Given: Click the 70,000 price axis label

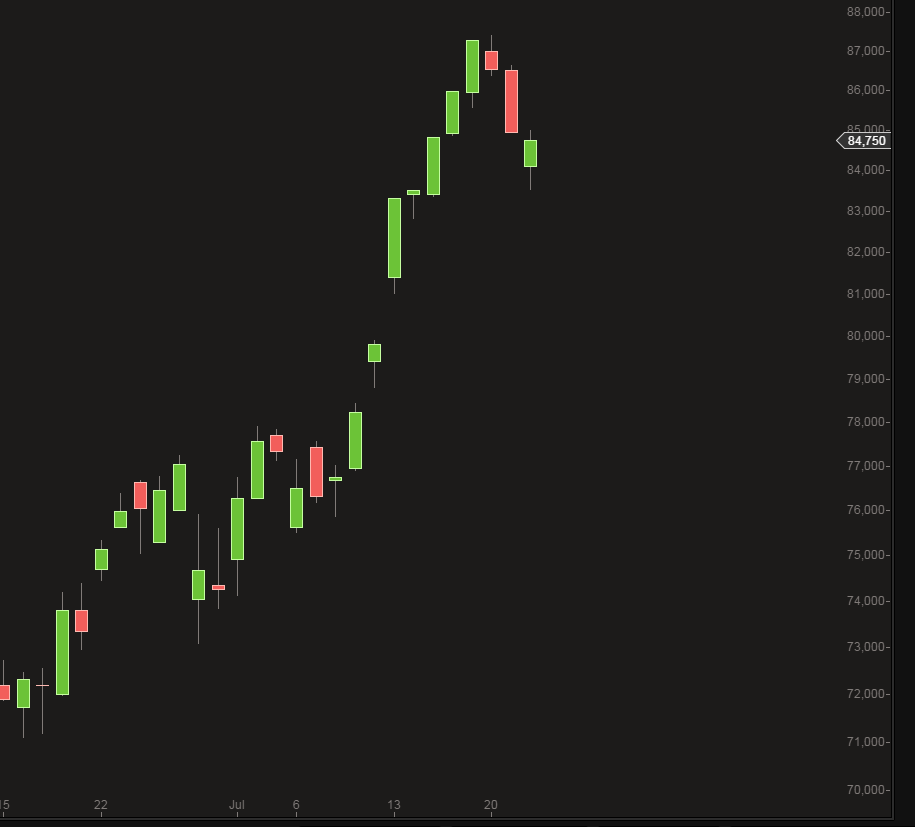Looking at the screenshot, I should pyautogui.click(x=865, y=790).
